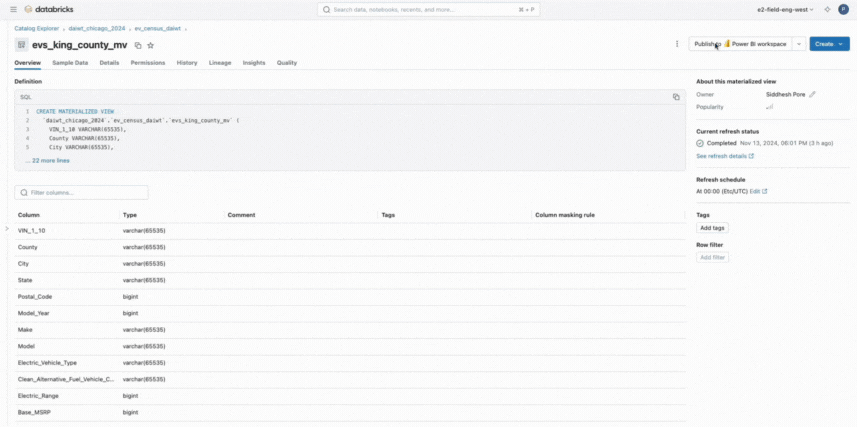Expand the Publish options dropdown arrow
The height and width of the screenshot is (427, 857).
(799, 44)
